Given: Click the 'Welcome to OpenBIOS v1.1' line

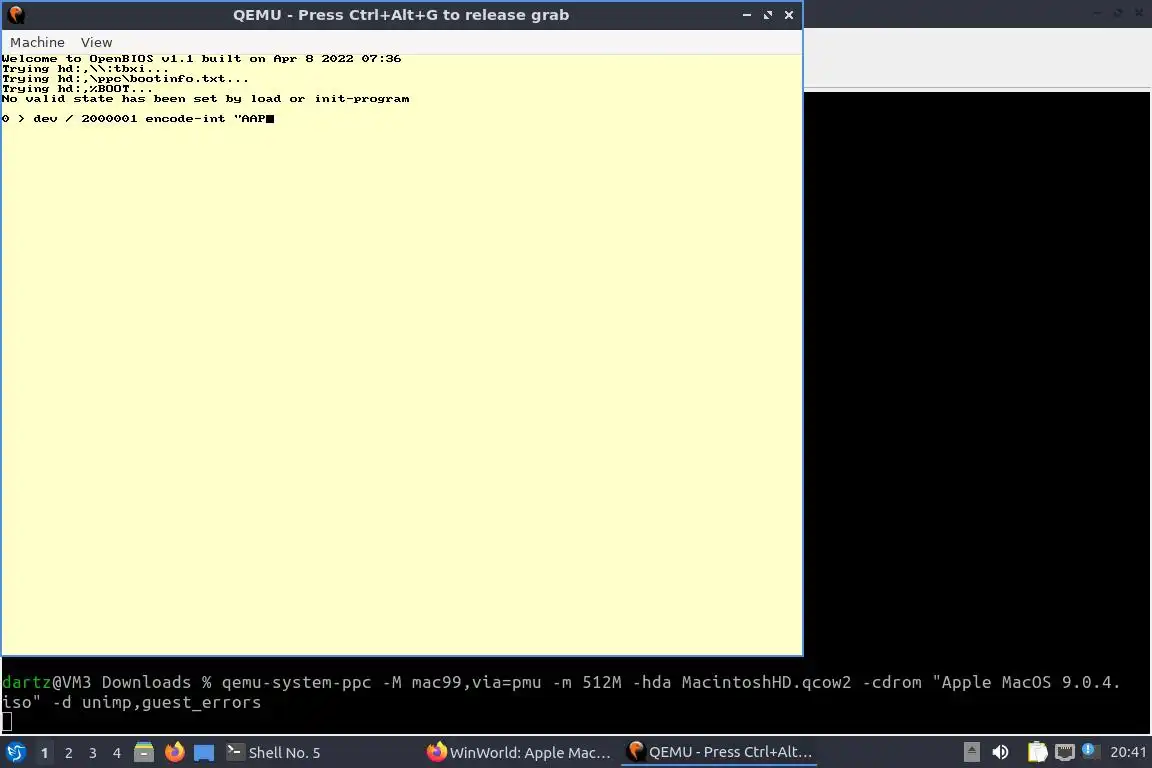Looking at the screenshot, I should (x=201, y=59).
